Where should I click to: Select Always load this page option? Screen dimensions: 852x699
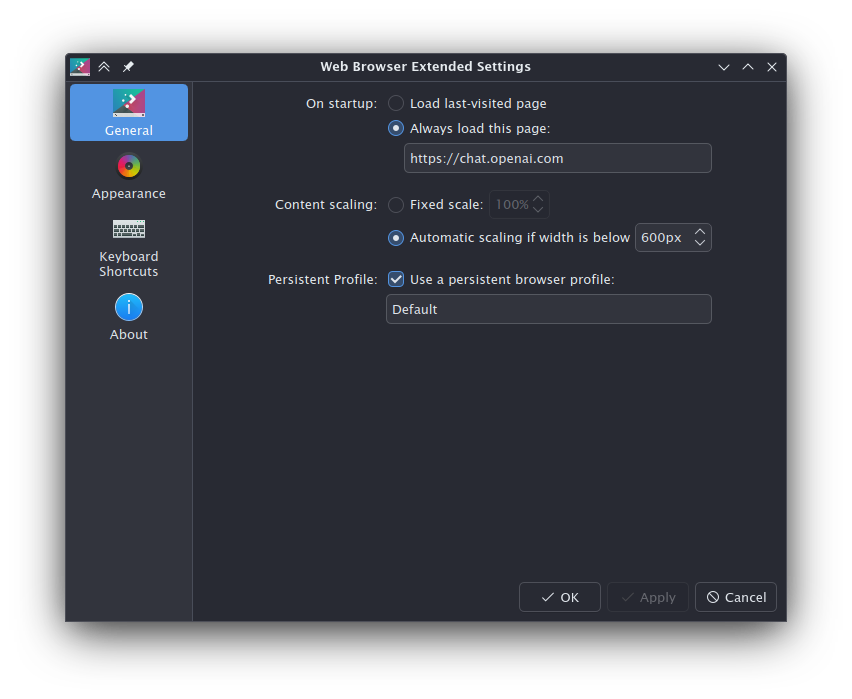pos(469,128)
